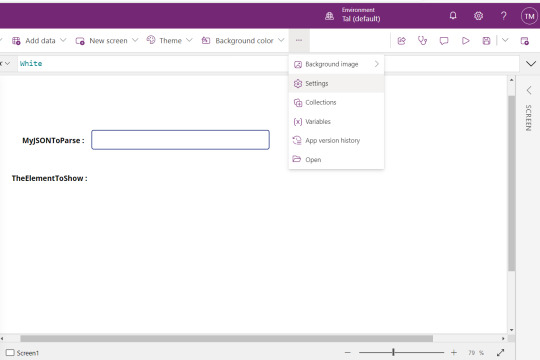Click the Publish icon
Image resolution: width=540 pixels, height=360 pixels.
525,41
